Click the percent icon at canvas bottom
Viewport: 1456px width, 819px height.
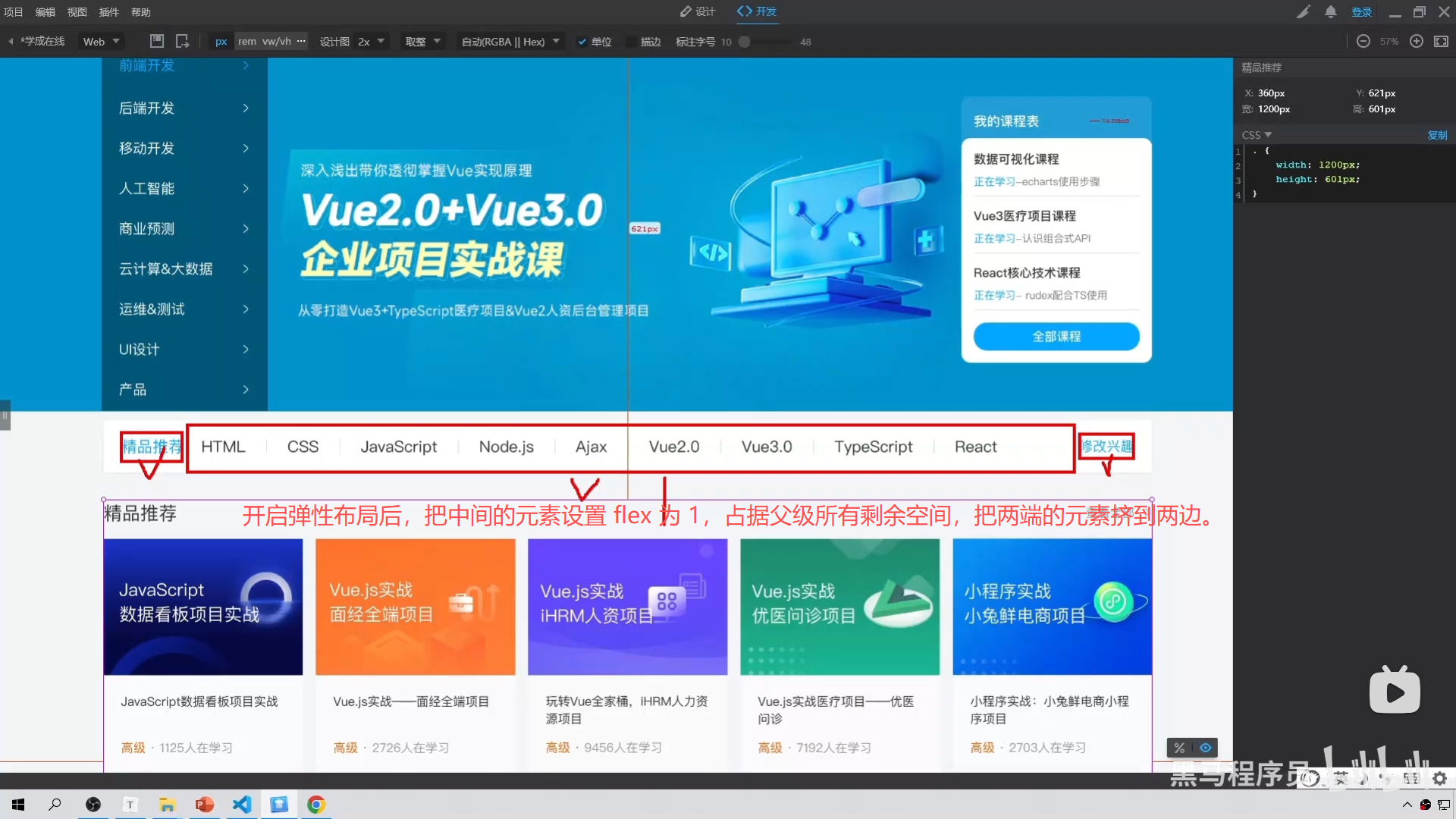coord(1179,748)
